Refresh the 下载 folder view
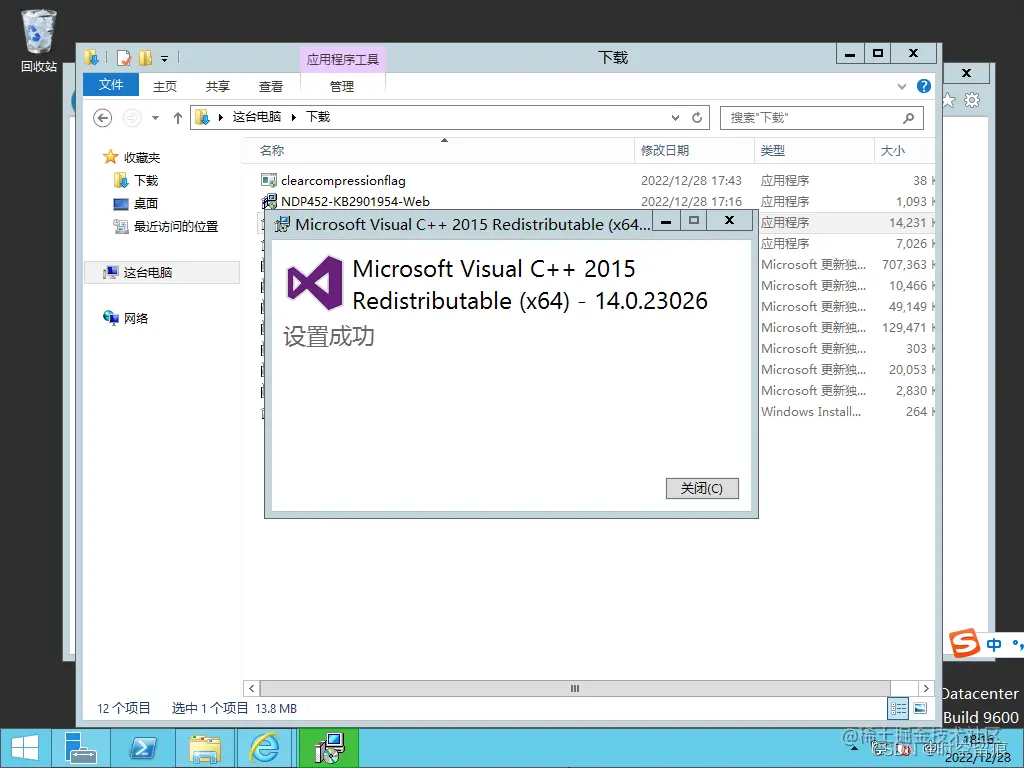The height and width of the screenshot is (768, 1024). point(697,118)
